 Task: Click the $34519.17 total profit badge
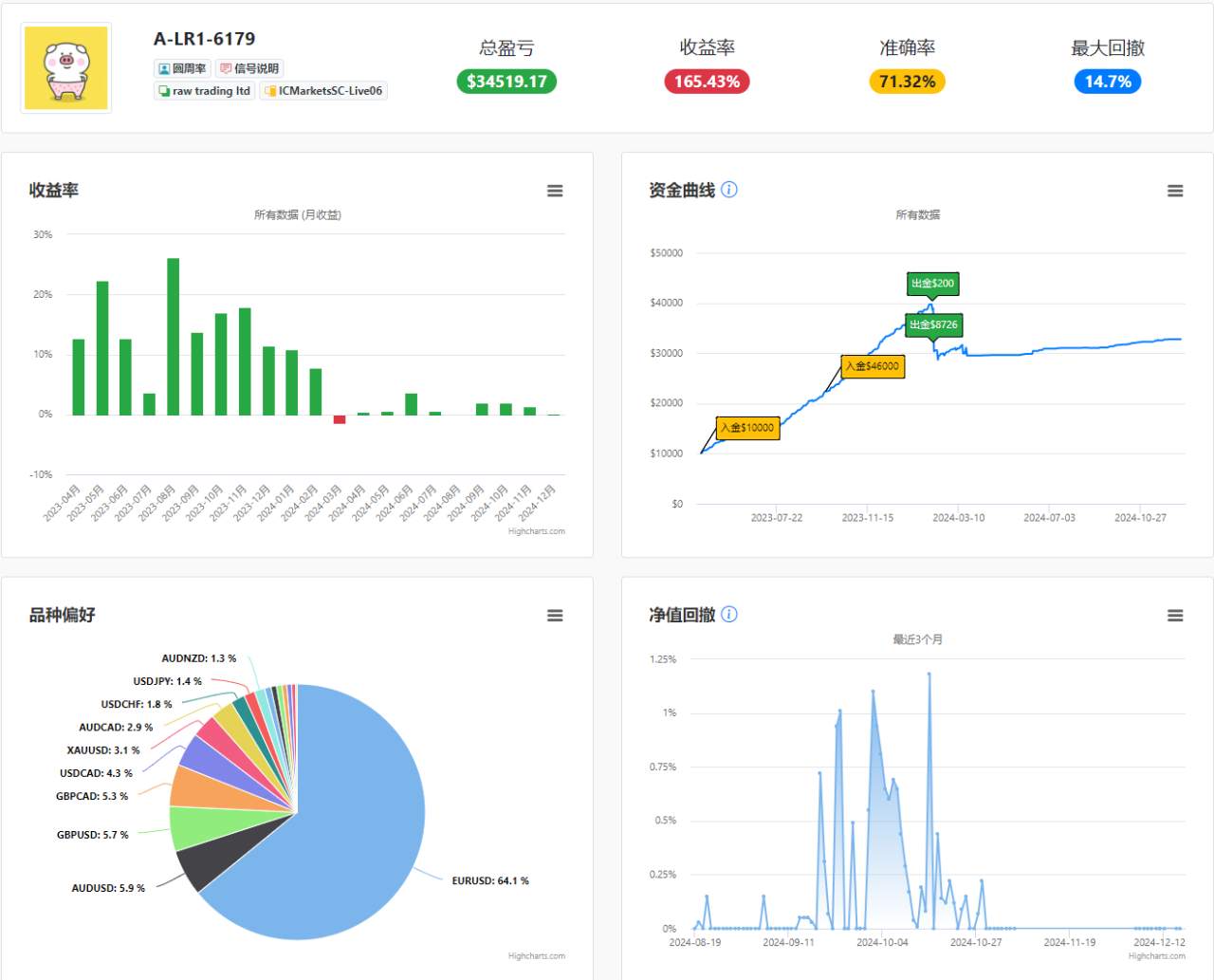coord(506,82)
